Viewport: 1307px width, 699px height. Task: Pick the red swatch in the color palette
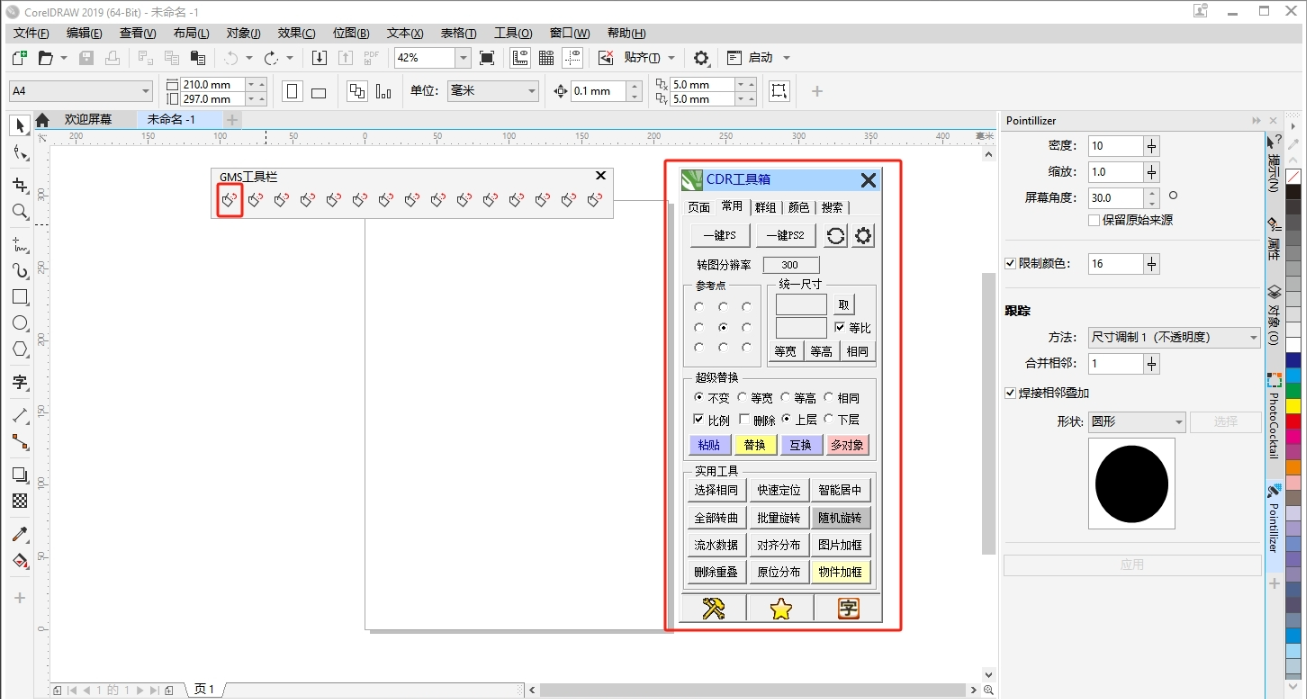click(1293, 421)
